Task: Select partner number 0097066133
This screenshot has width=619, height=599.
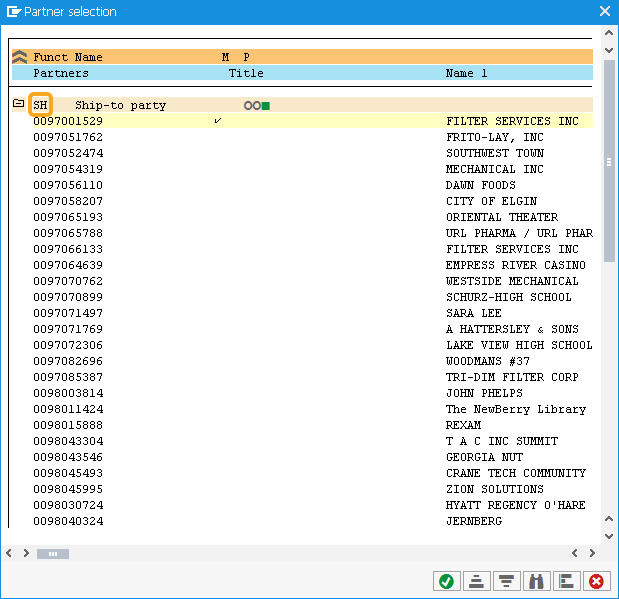Action: point(68,249)
